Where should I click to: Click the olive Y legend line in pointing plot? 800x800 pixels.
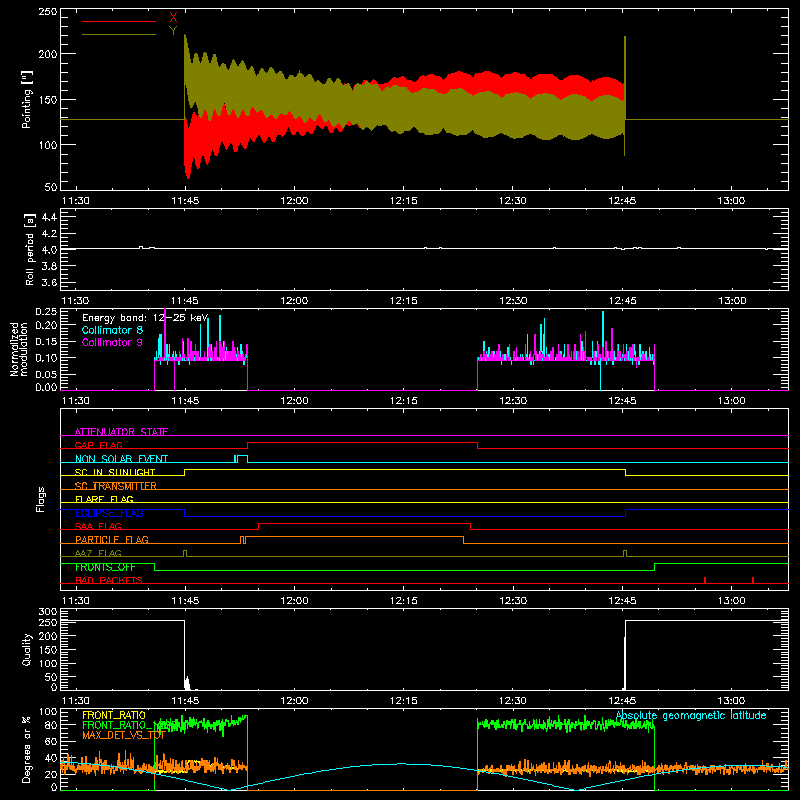(118, 35)
